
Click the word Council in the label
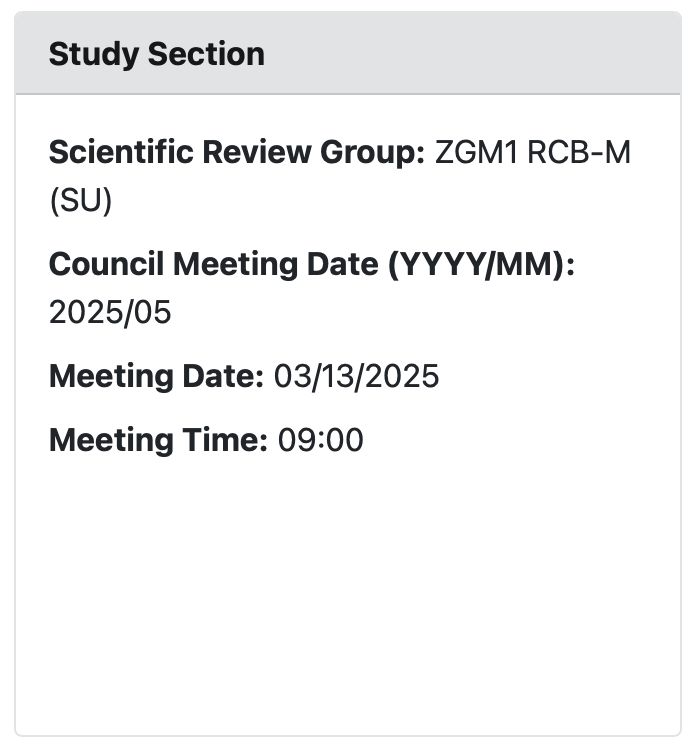[106, 265]
